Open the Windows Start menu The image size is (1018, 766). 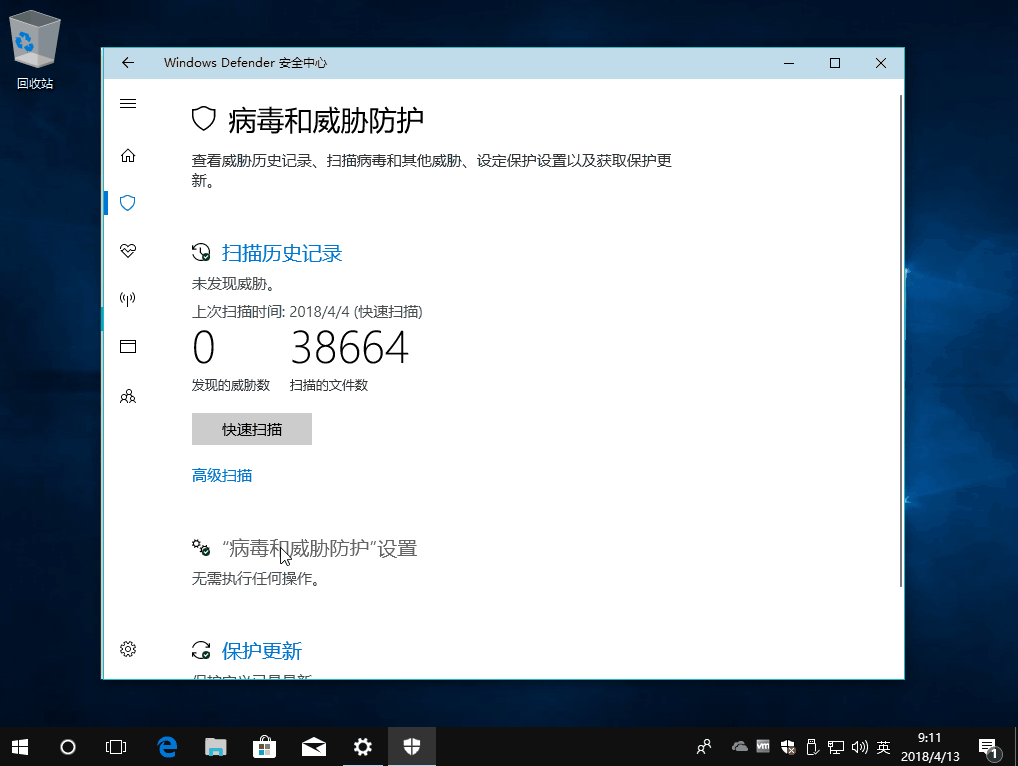(20, 746)
